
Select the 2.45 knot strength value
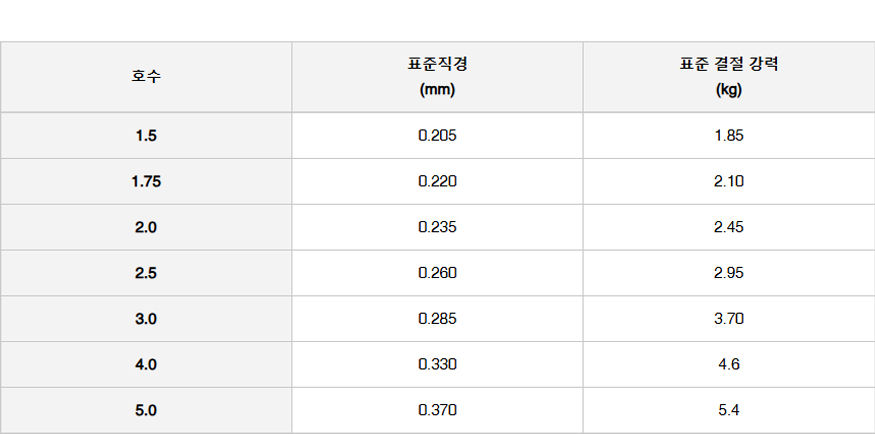pyautogui.click(x=728, y=227)
